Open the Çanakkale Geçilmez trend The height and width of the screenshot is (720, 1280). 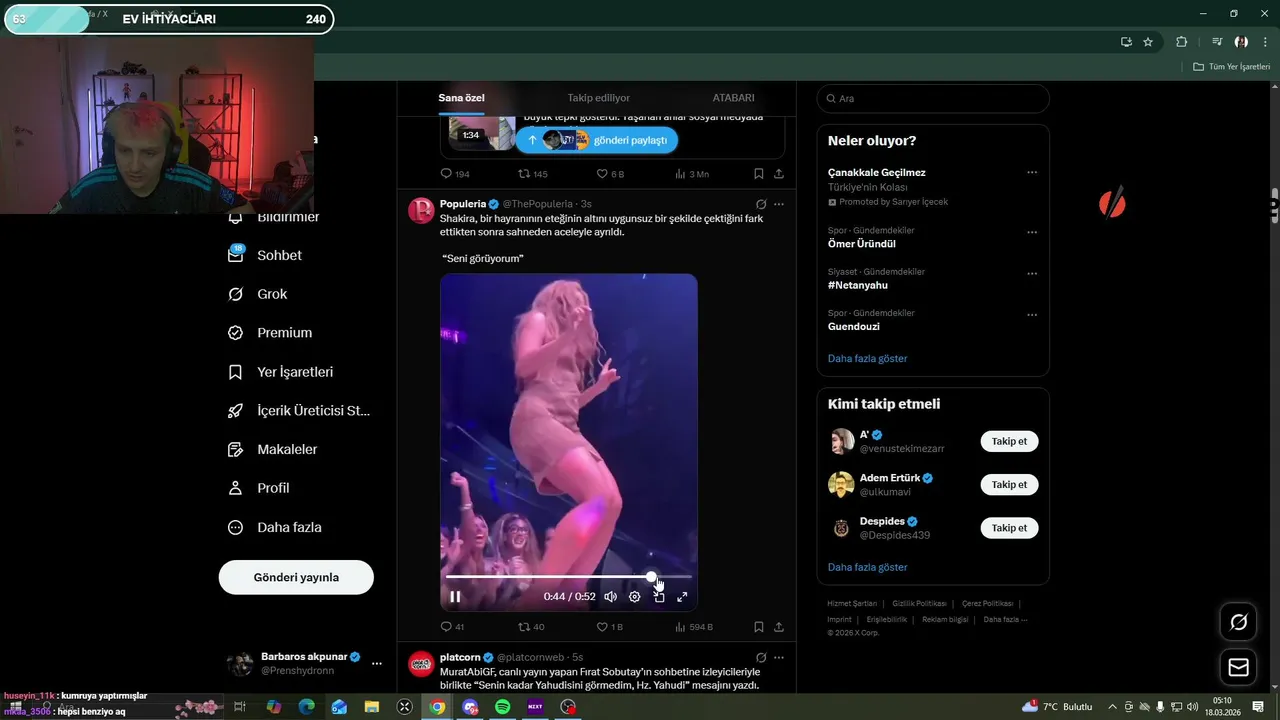(x=877, y=172)
